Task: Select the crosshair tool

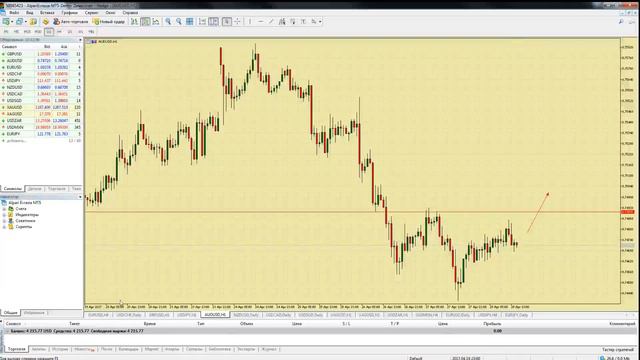Action: (x=238, y=22)
